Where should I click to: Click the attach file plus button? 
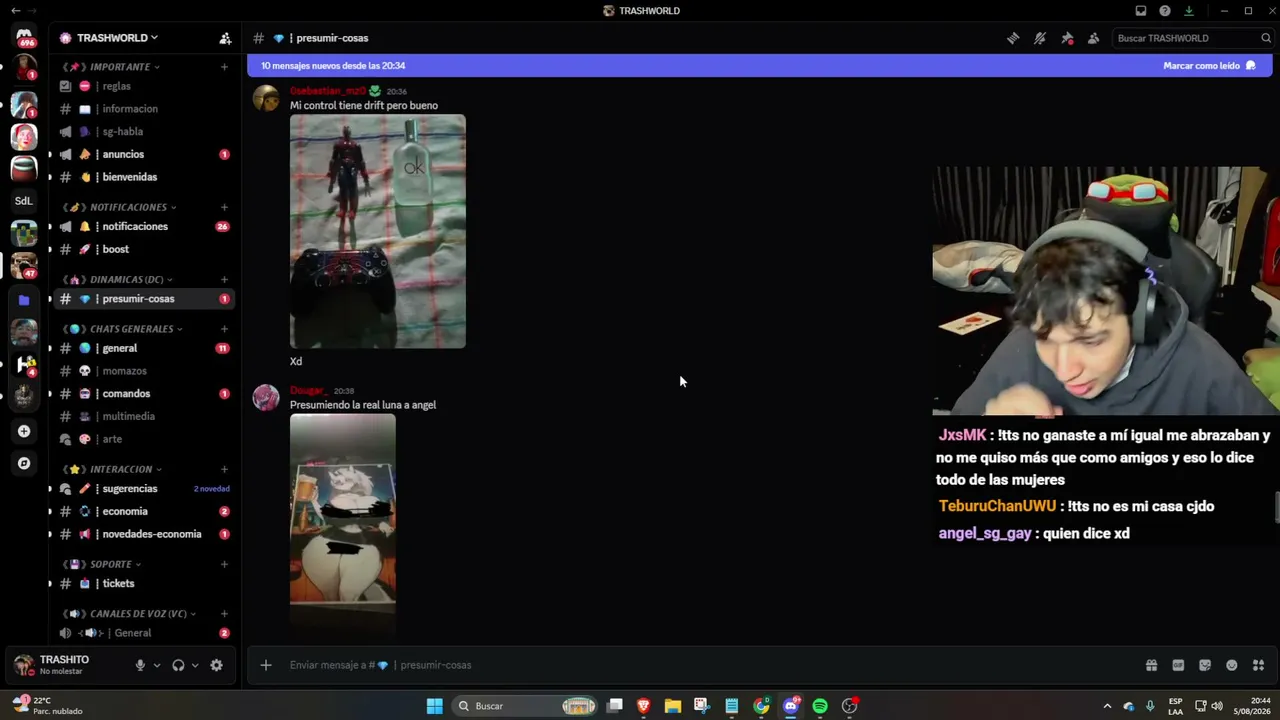pos(266,665)
